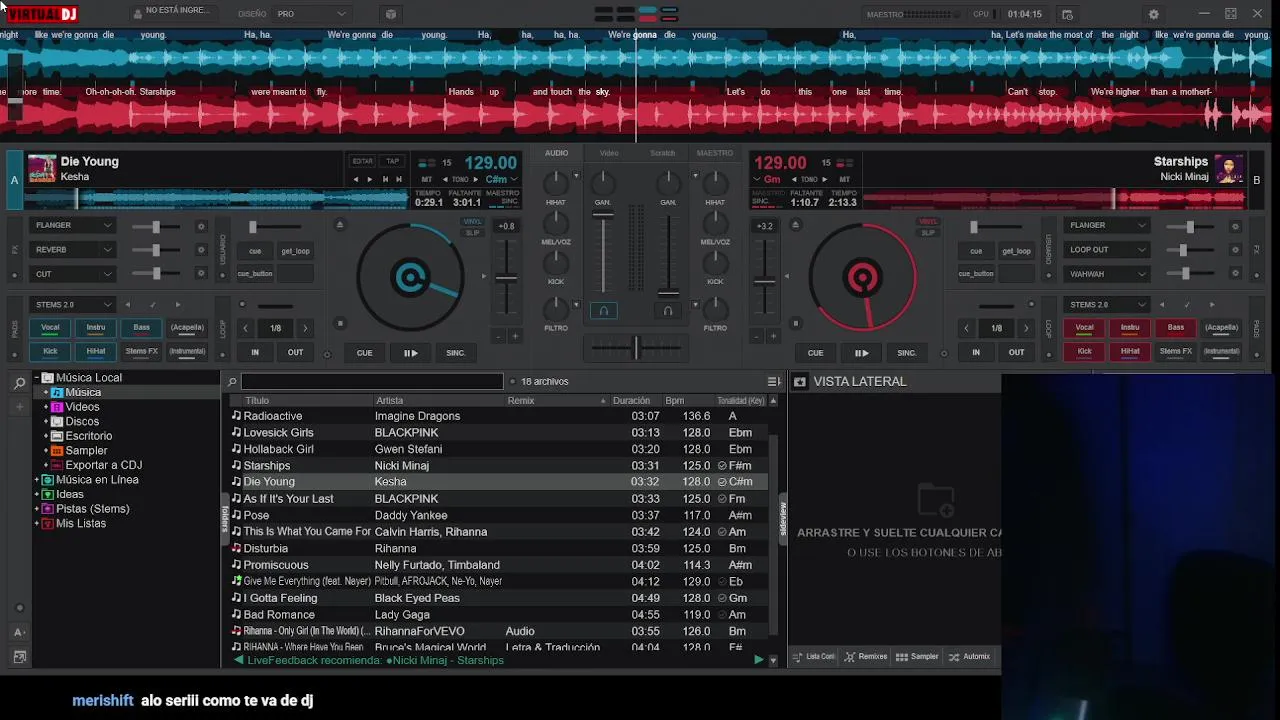1280x720 pixels.
Task: Open the settings gear in the title bar
Action: pyautogui.click(x=1153, y=14)
